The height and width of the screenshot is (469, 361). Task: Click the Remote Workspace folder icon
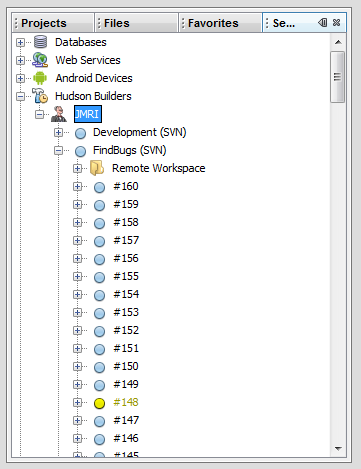tap(97, 168)
